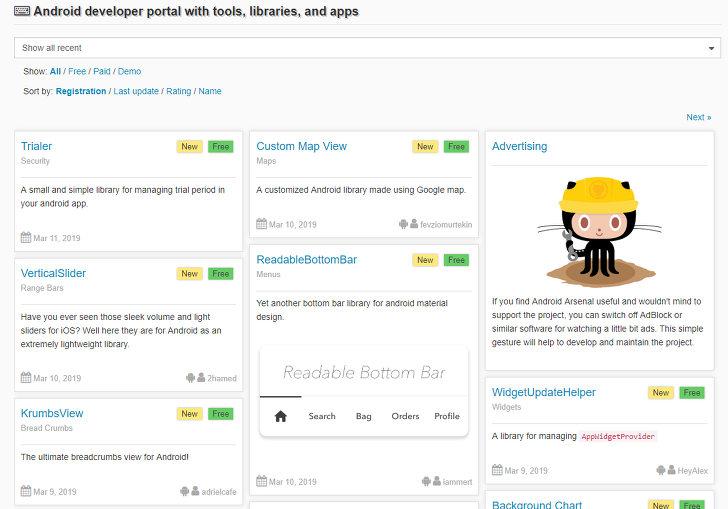Click the Readable Bottom Bar preview image
Screen dimensions: 728x509
[364, 391]
